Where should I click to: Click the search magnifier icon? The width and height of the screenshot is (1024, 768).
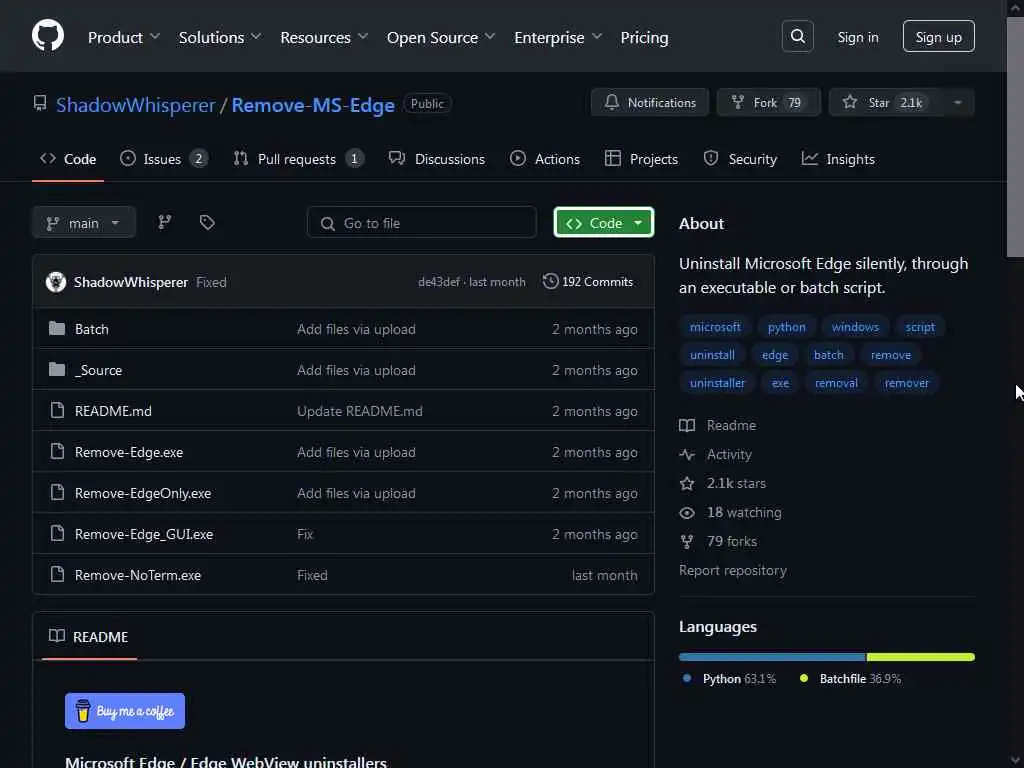coord(797,36)
